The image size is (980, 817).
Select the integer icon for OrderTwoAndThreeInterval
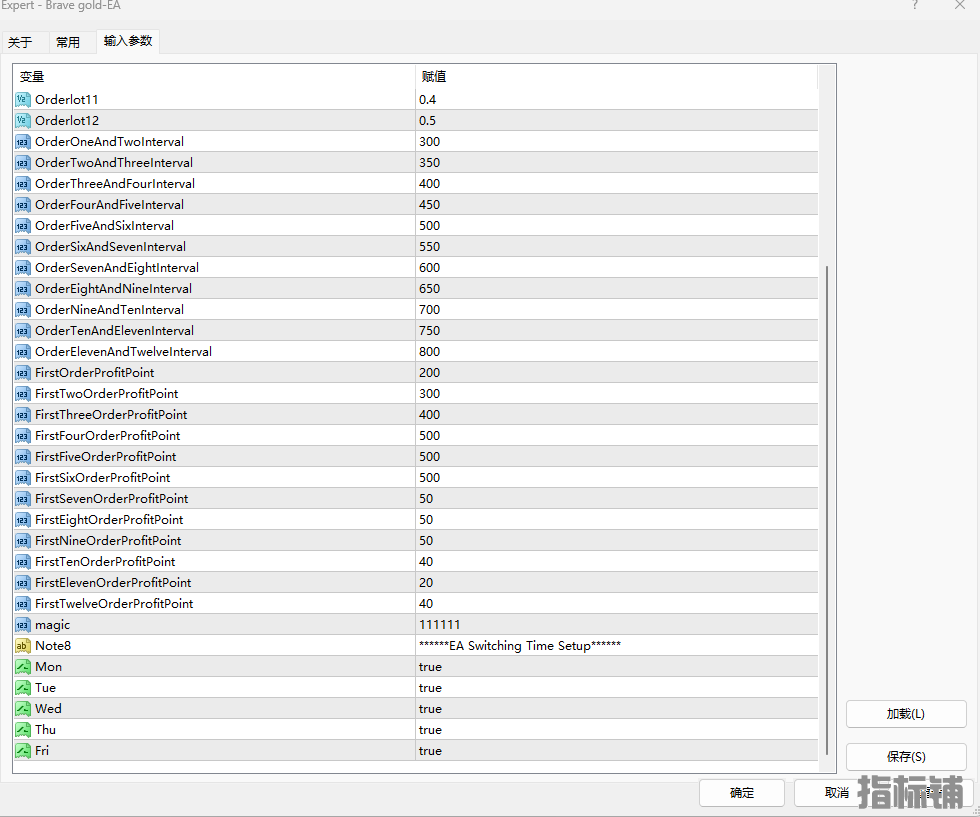click(x=22, y=163)
